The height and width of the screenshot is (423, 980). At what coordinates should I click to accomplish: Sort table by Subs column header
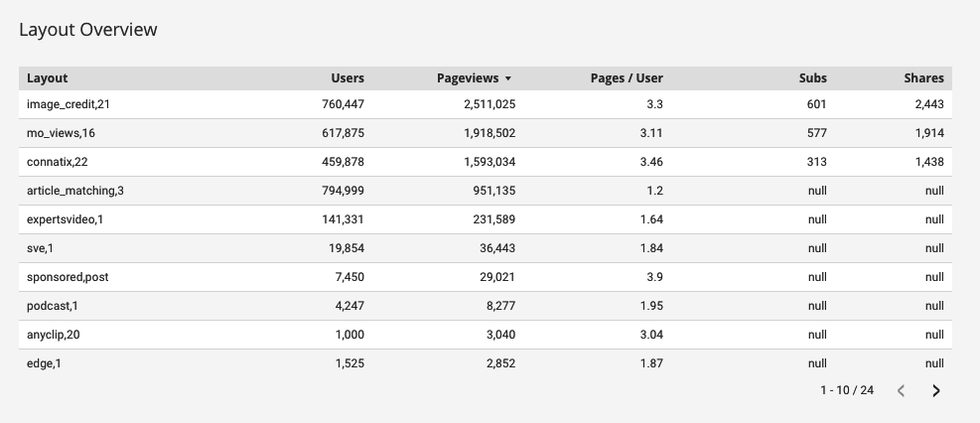click(813, 78)
